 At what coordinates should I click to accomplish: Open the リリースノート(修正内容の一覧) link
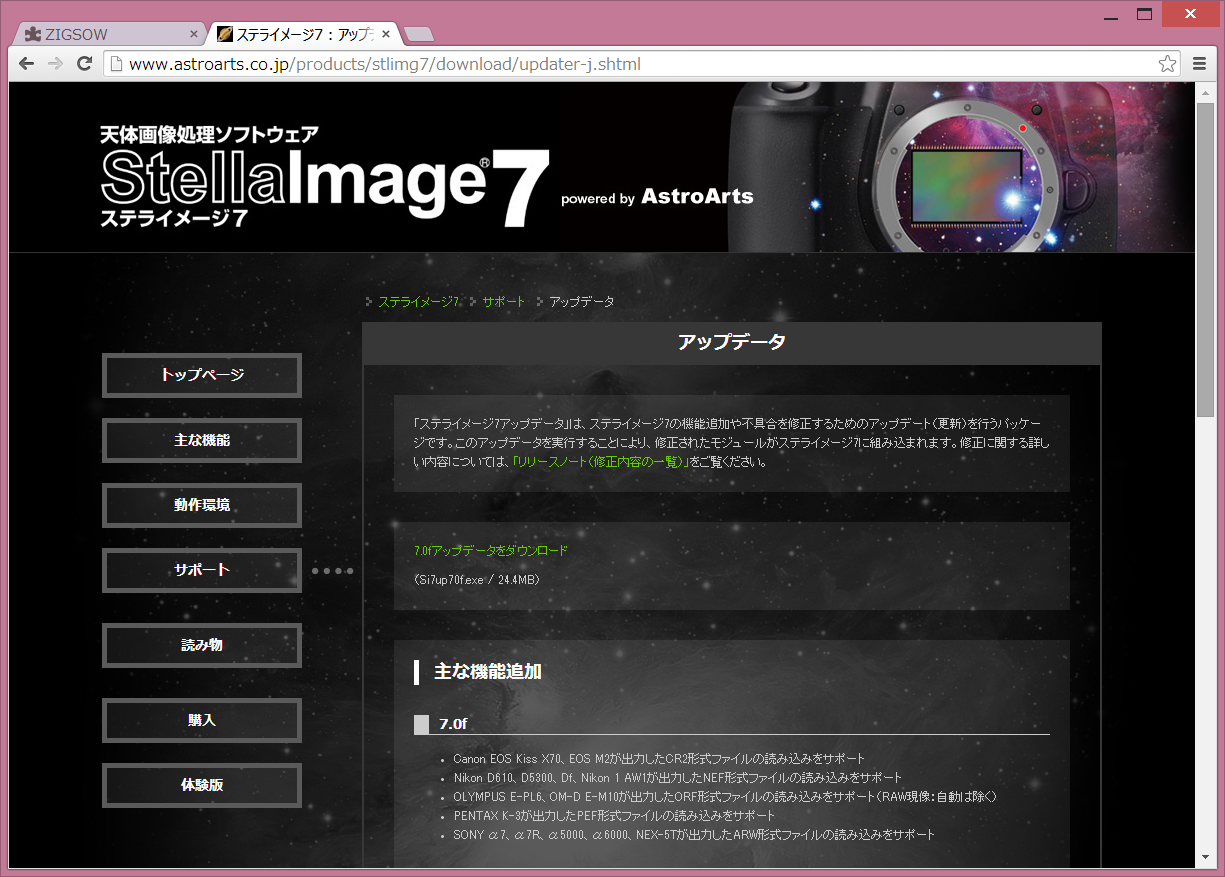click(600, 462)
